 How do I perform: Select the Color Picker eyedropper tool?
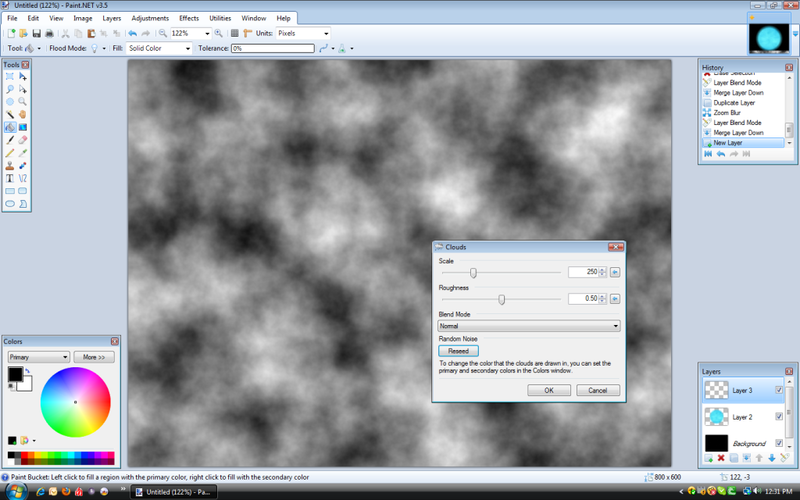point(22,153)
